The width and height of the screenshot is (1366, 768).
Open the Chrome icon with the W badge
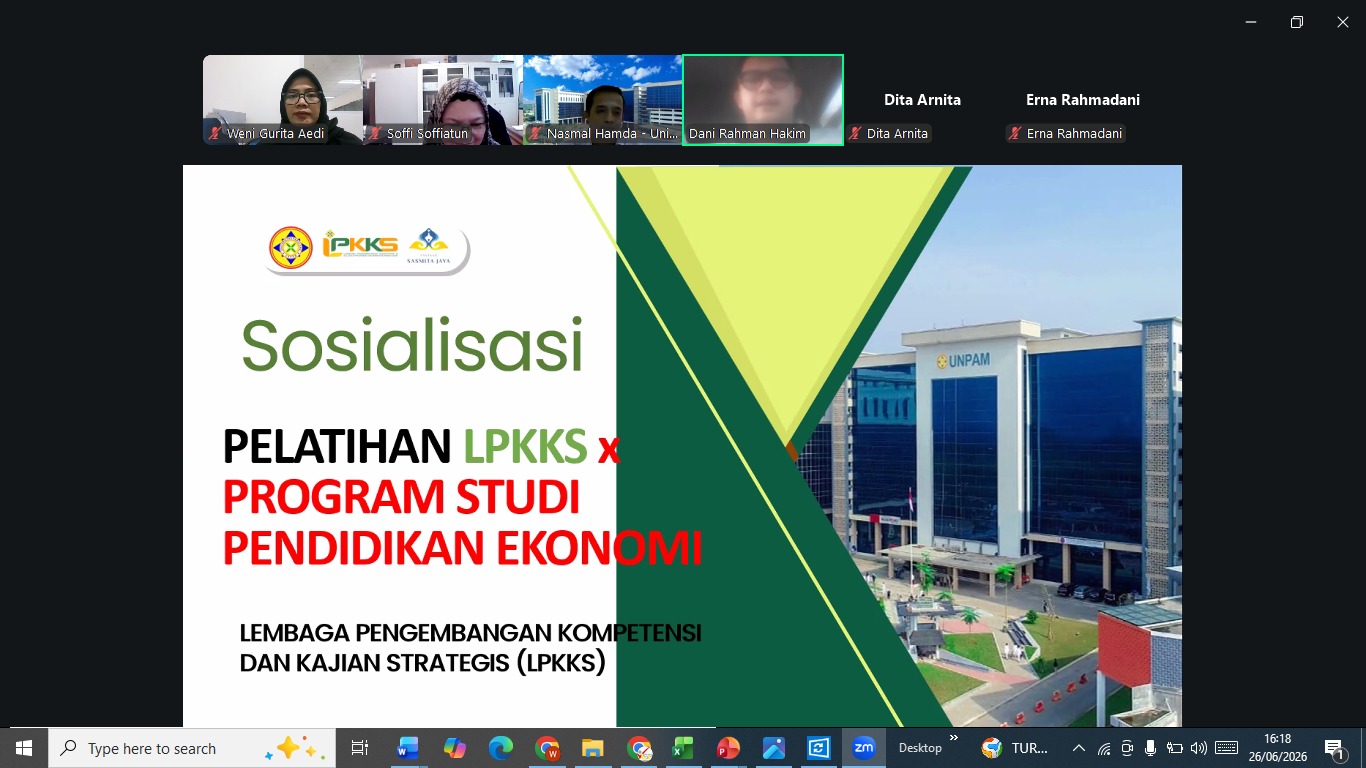[x=547, y=748]
